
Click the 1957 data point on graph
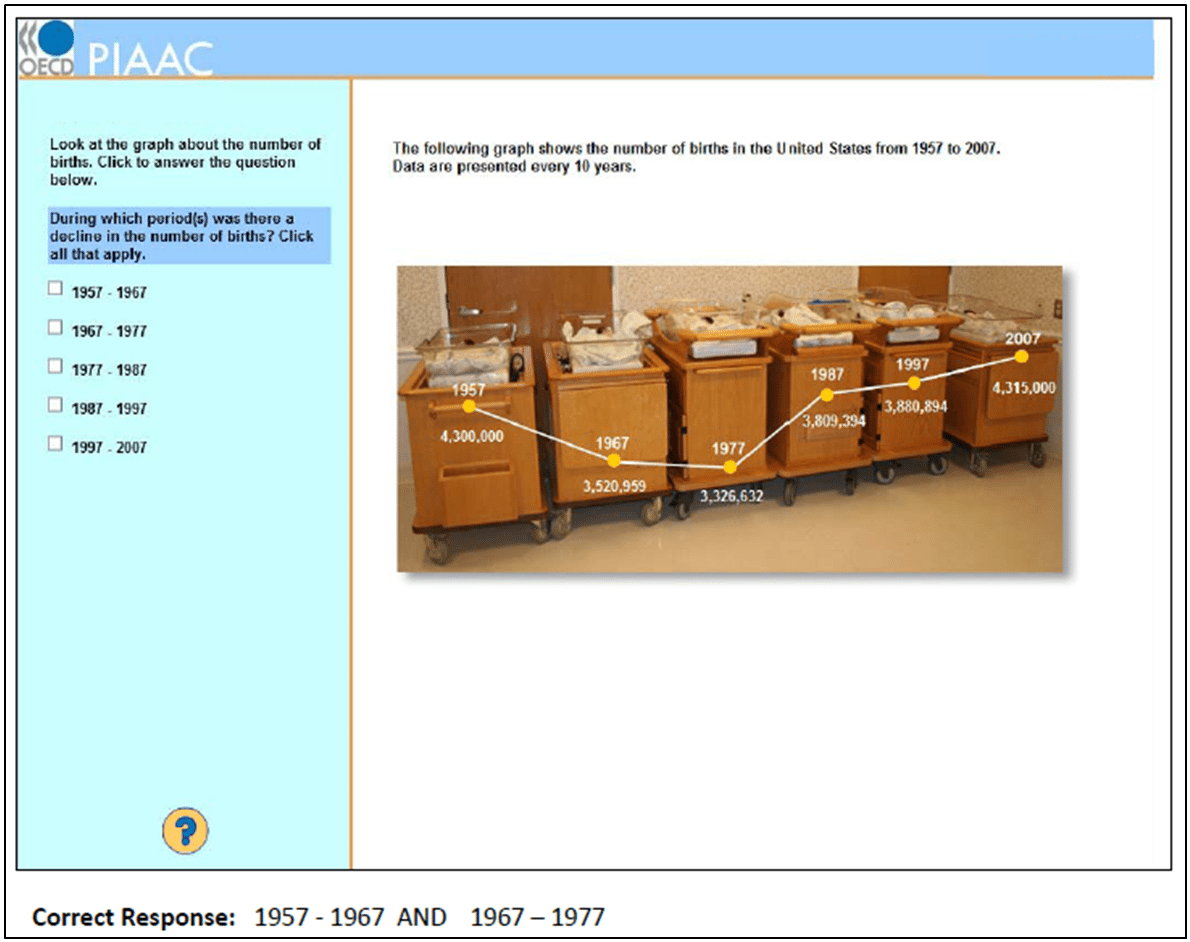pos(469,406)
